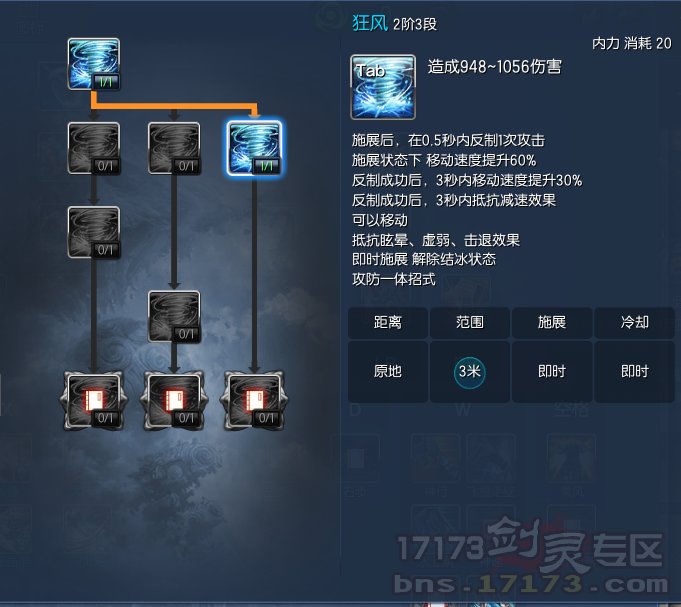This screenshot has width=681, height=607.
Task: Click the large Tab skill icon preview
Action: (383, 87)
